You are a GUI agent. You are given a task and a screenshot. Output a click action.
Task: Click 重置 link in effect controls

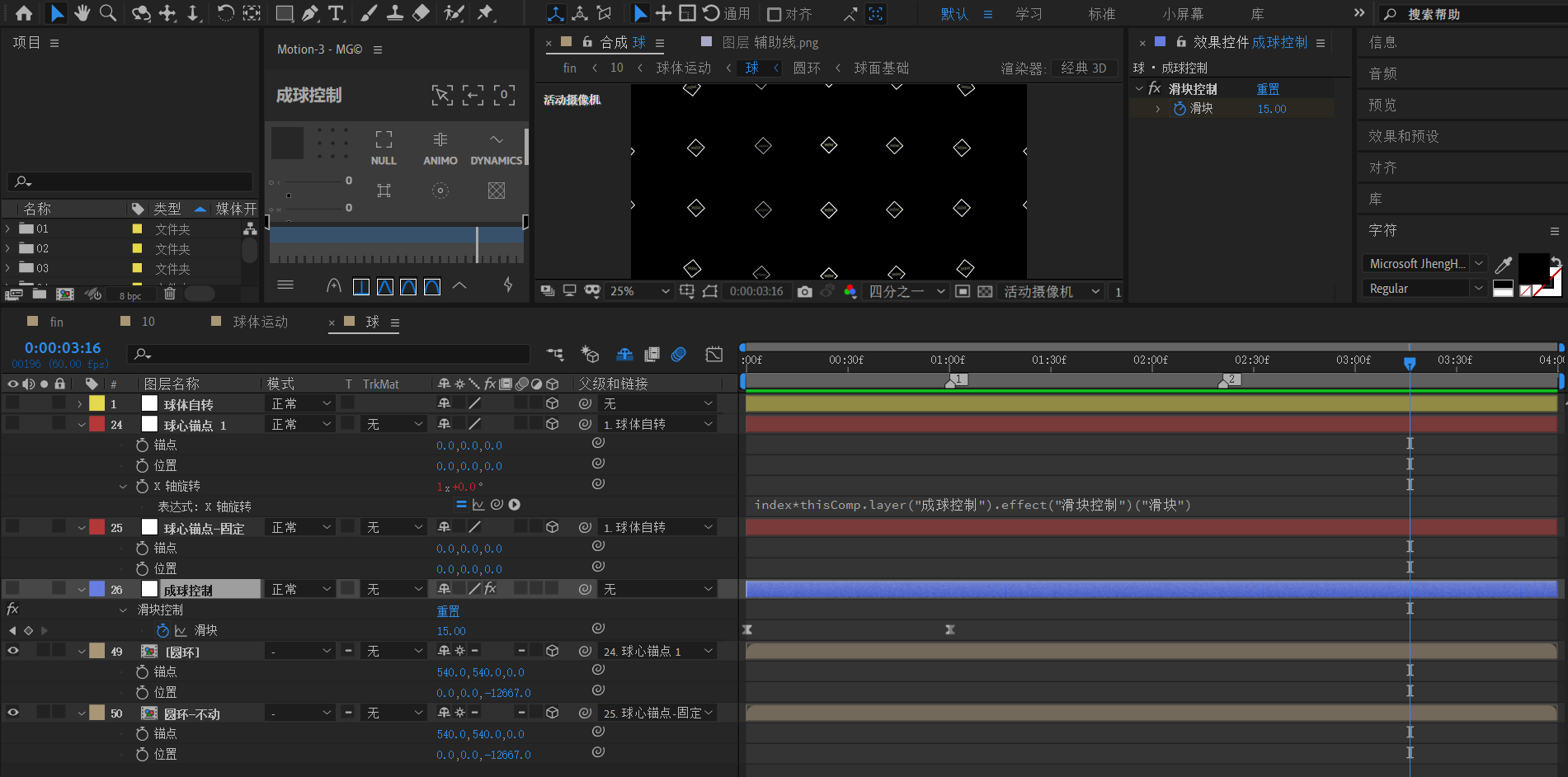(1268, 89)
